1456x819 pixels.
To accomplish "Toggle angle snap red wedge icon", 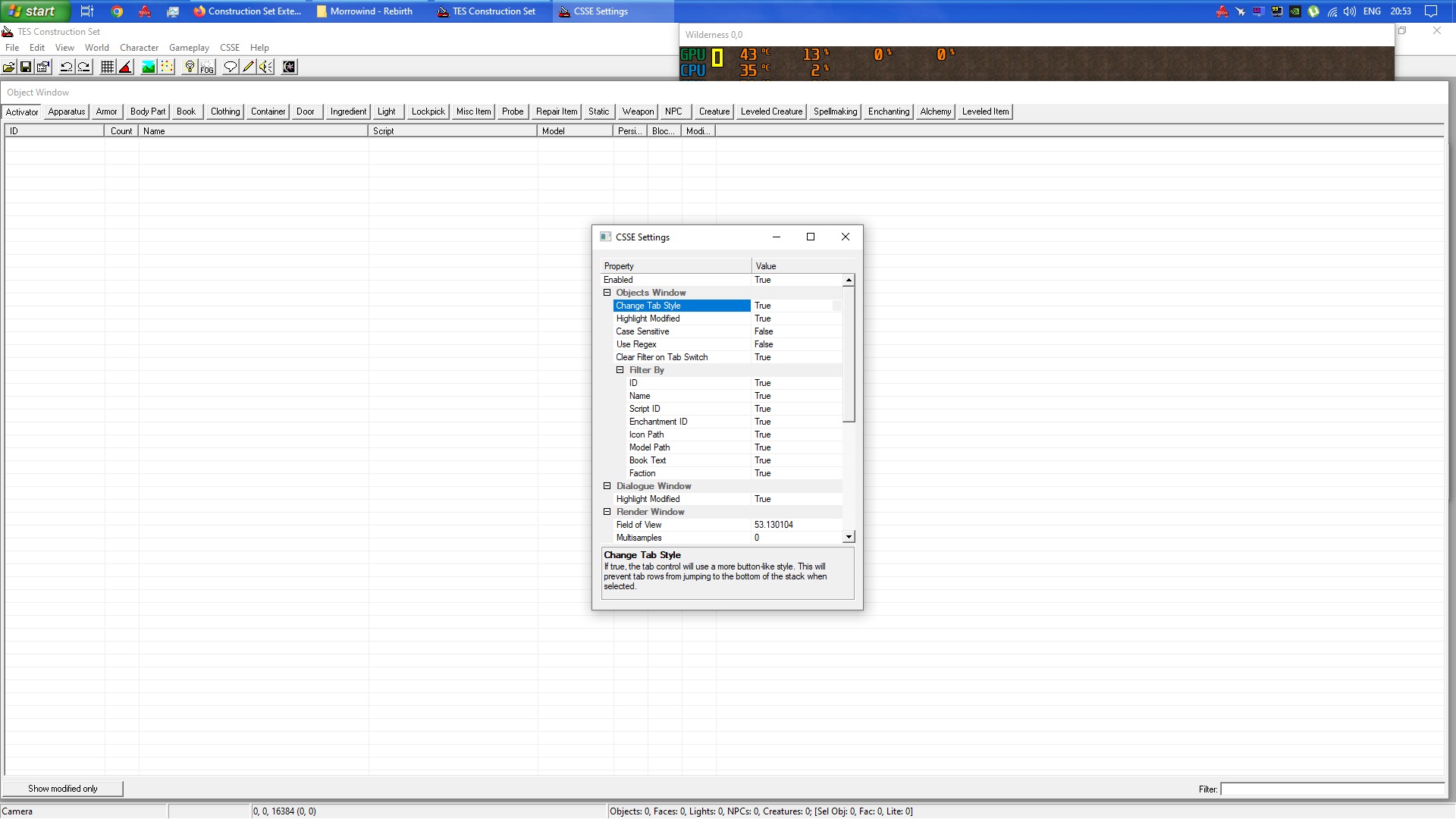I will pyautogui.click(x=126, y=67).
